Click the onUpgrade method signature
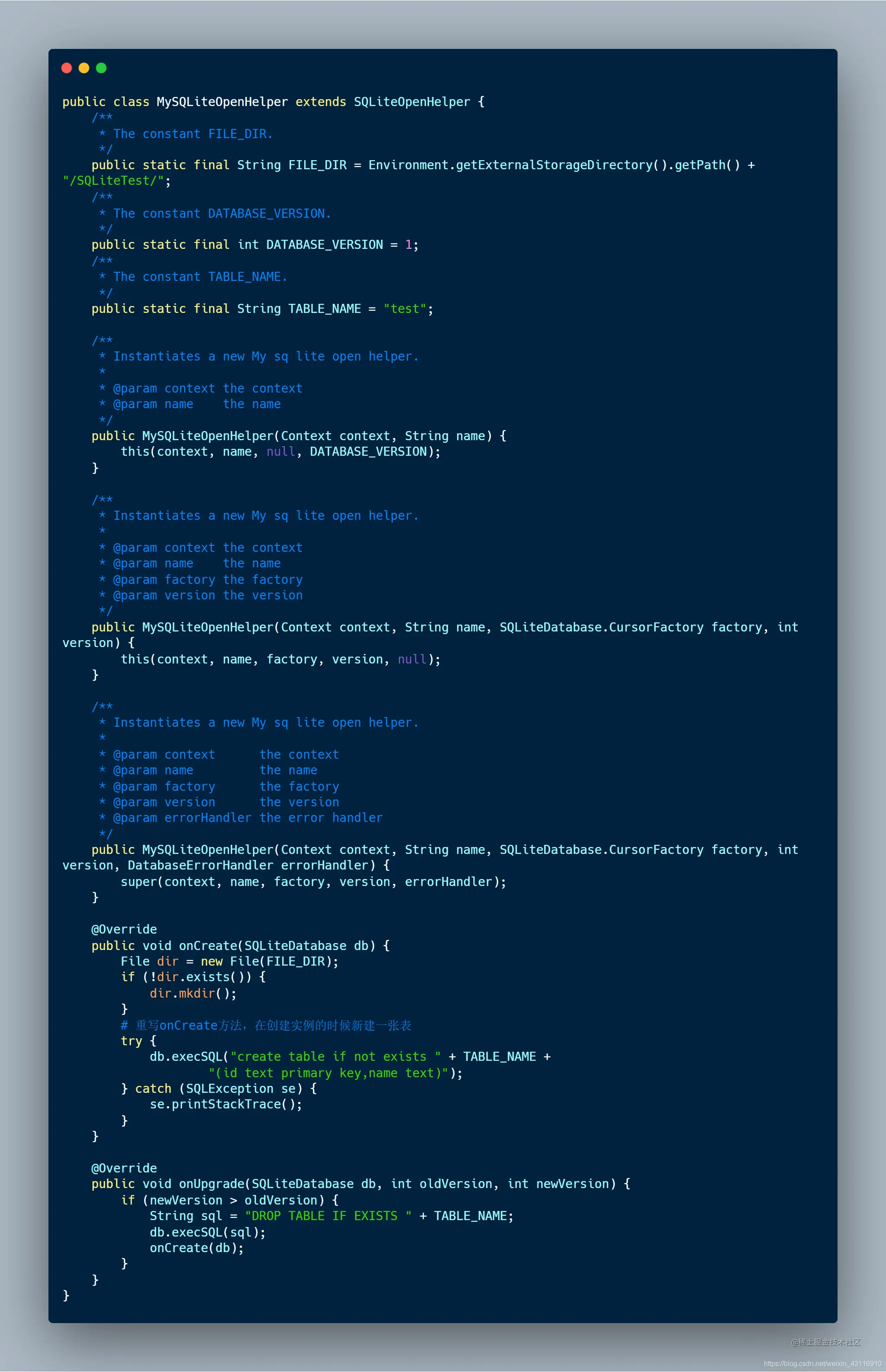Viewport: 886px width, 1372px height. (x=361, y=1184)
